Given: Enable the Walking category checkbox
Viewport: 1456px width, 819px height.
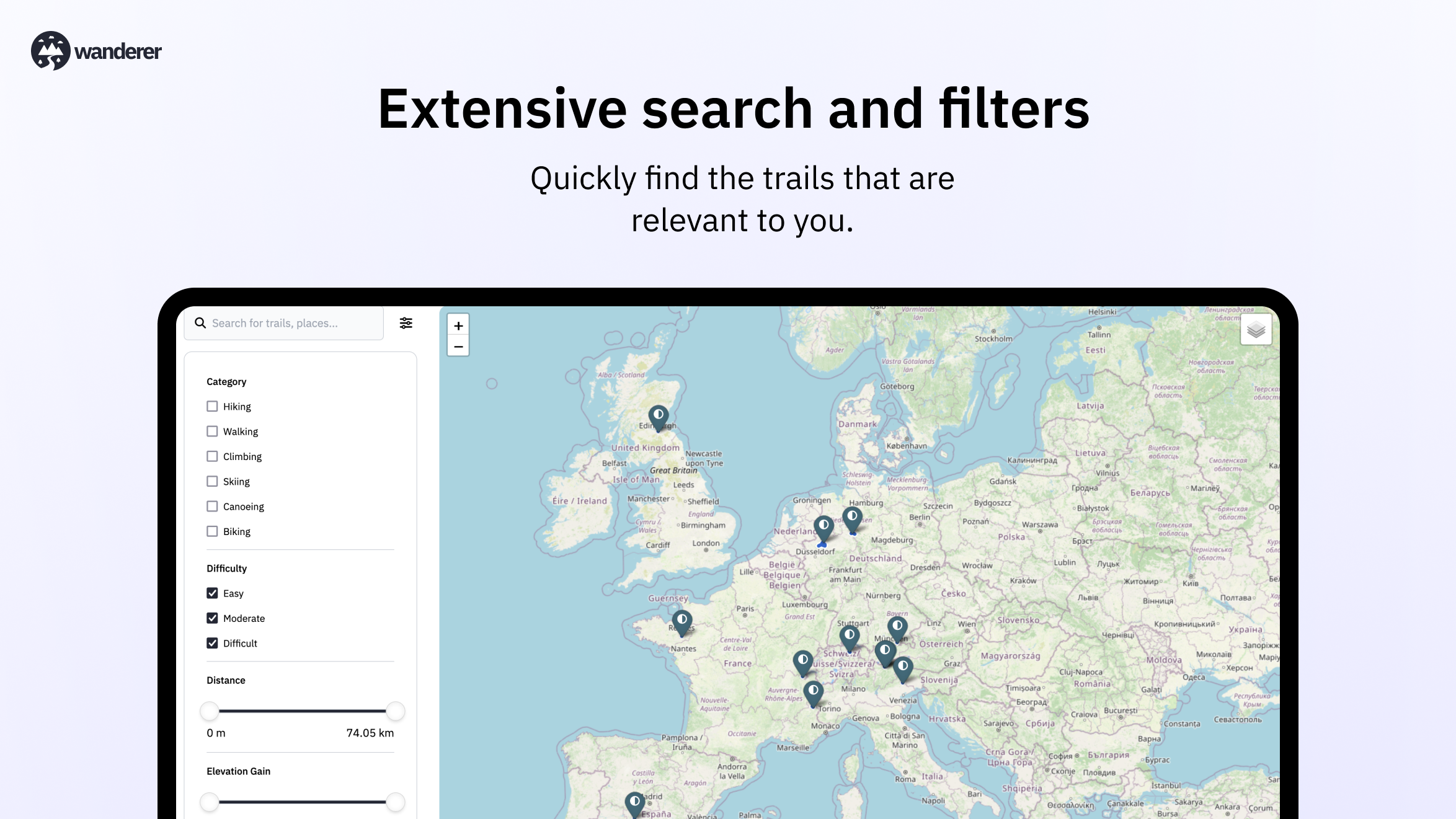Looking at the screenshot, I should (212, 431).
